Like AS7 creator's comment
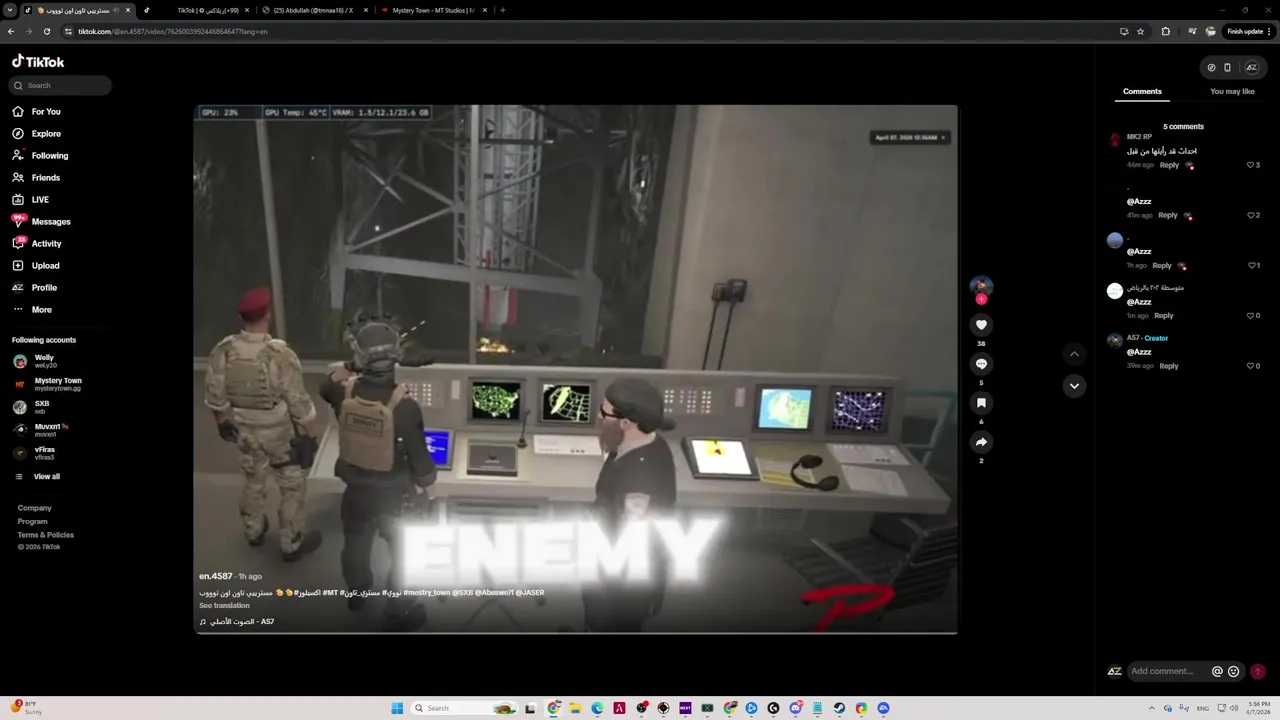Viewport: 1280px width, 720px height. (x=1250, y=366)
